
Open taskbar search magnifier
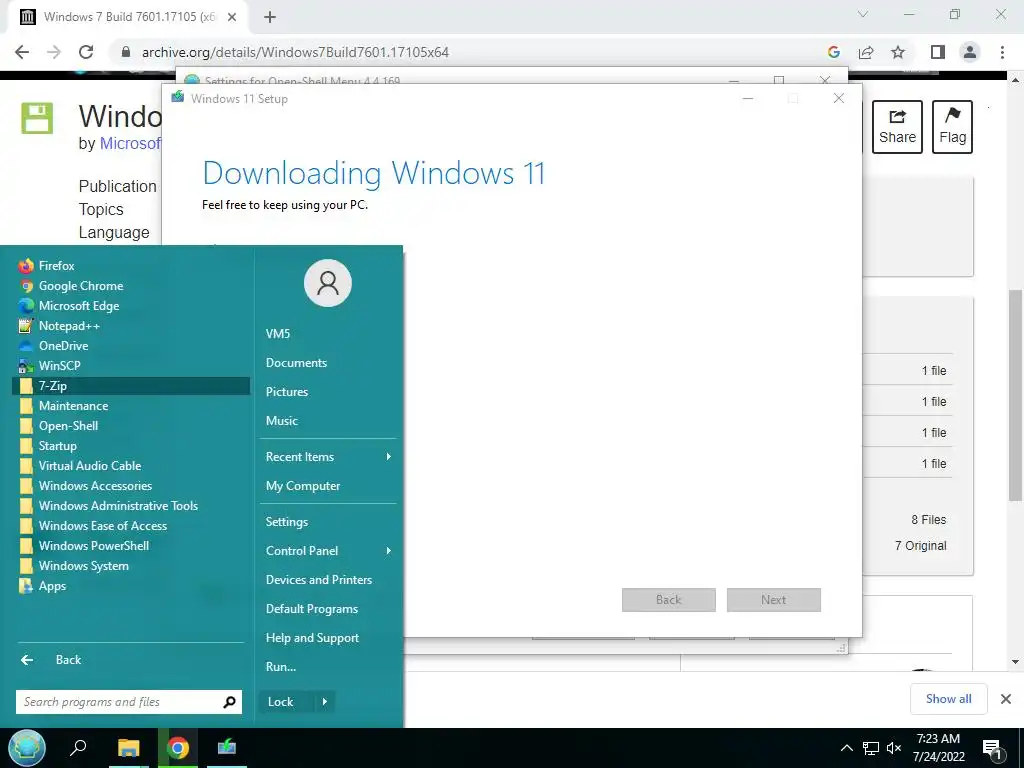coord(78,748)
